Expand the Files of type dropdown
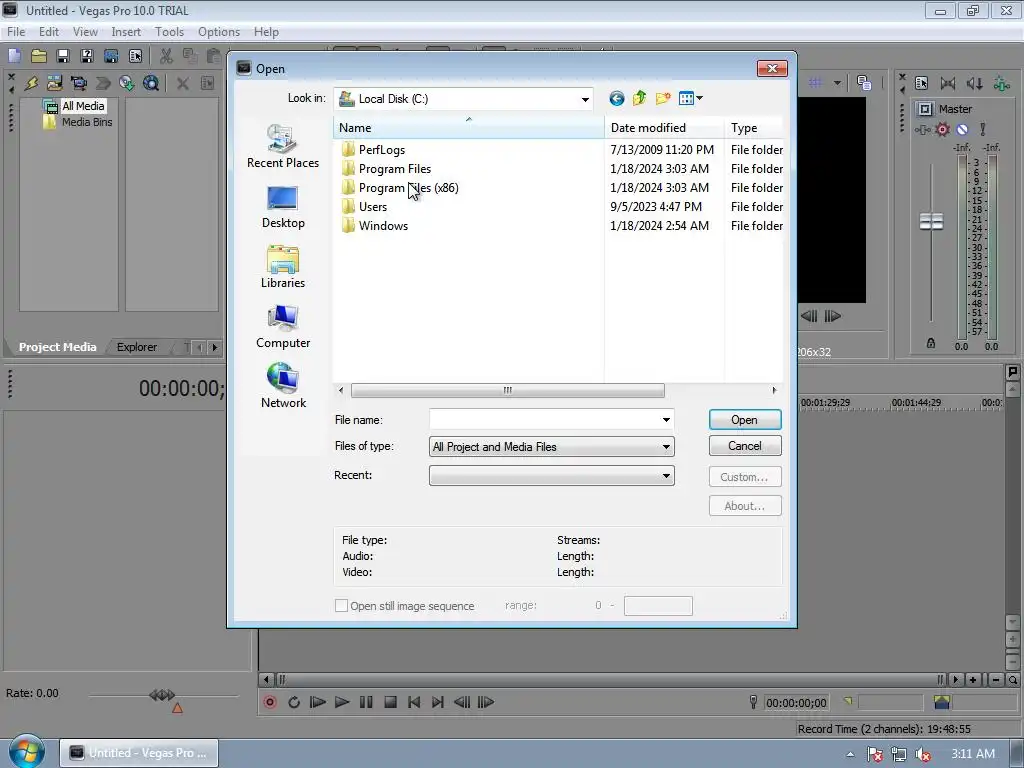This screenshot has width=1024, height=768. coord(666,447)
